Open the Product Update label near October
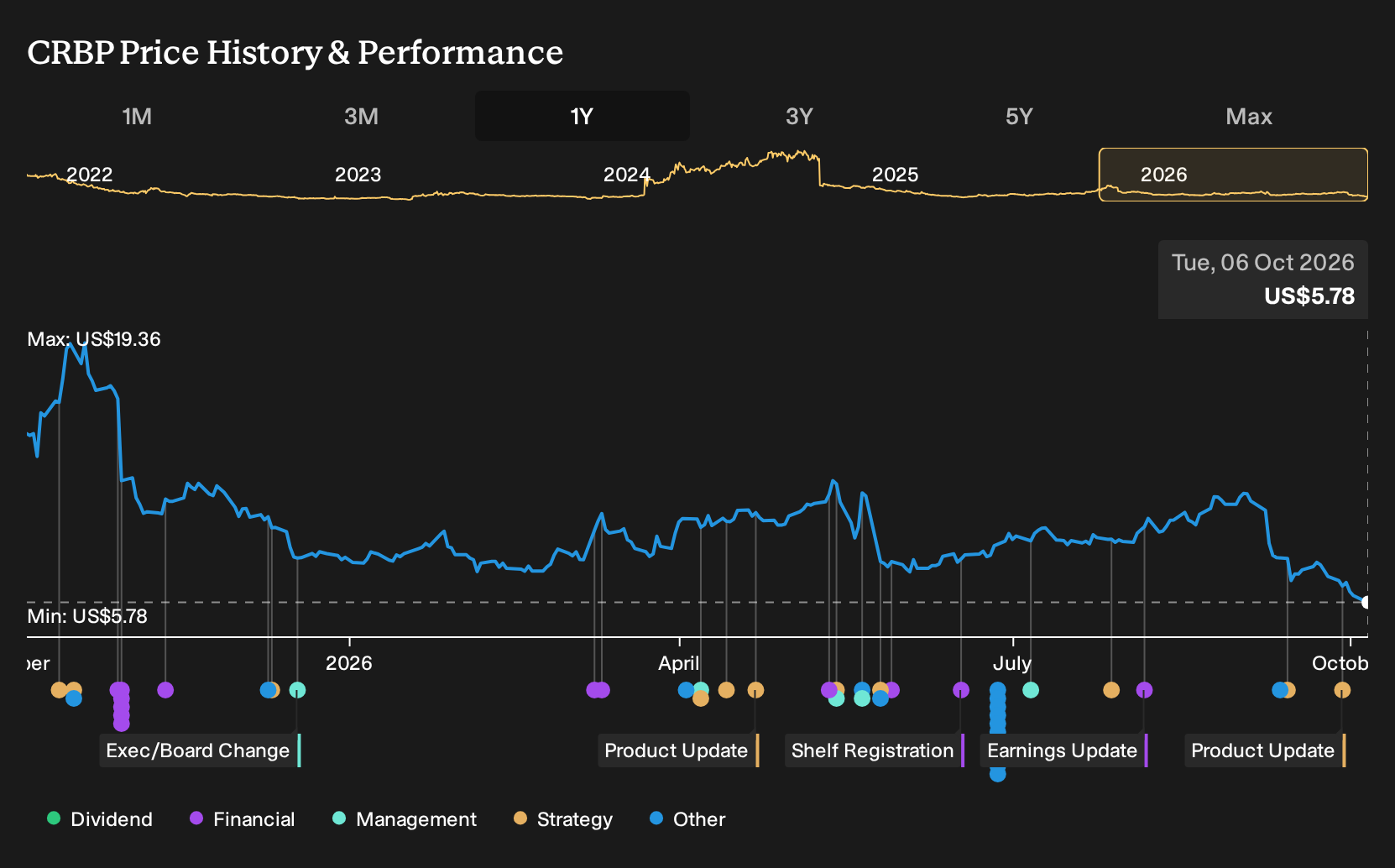Viewport: 1395px width, 868px height. point(1265,750)
